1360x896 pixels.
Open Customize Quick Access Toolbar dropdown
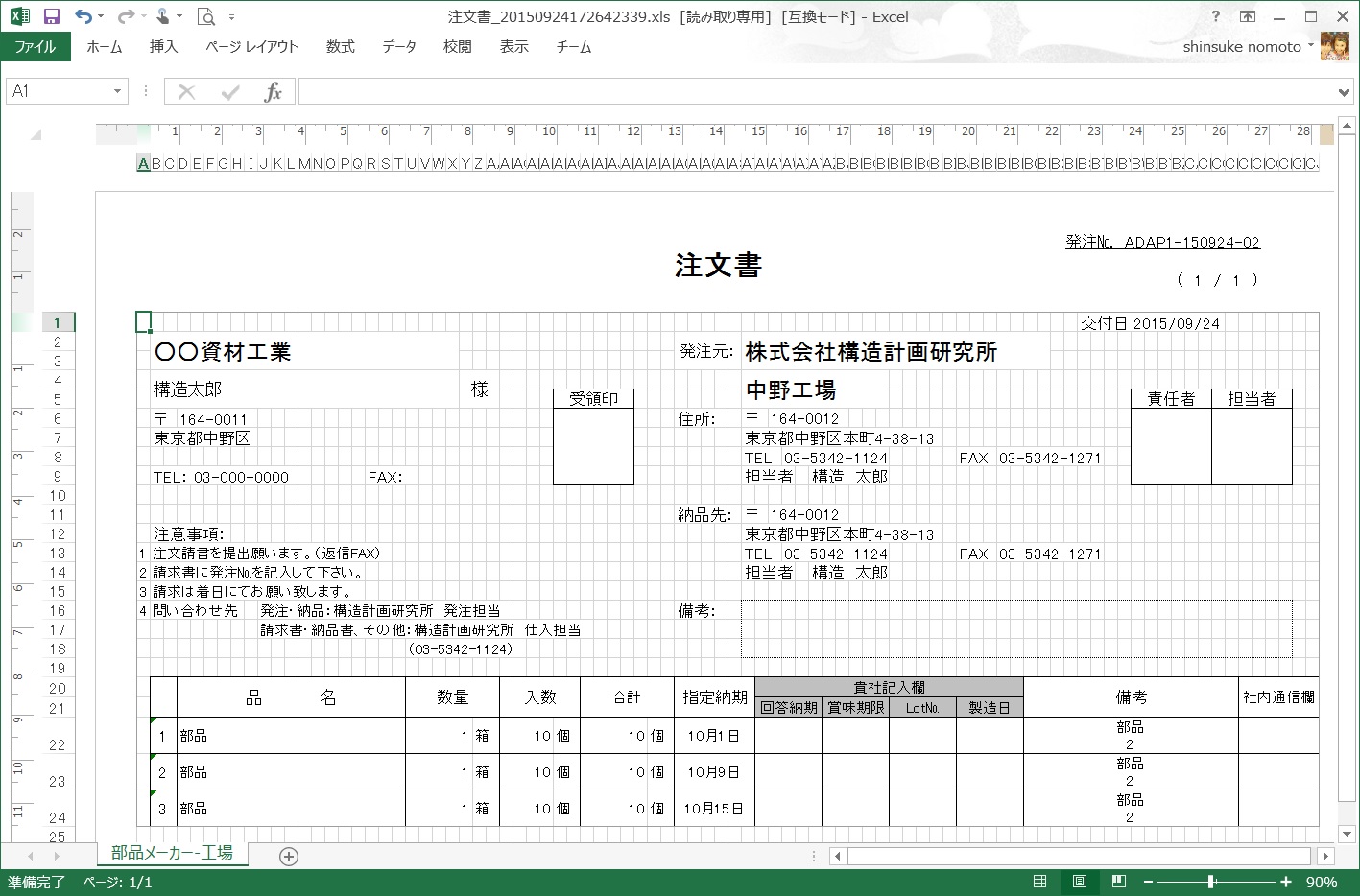point(232,17)
